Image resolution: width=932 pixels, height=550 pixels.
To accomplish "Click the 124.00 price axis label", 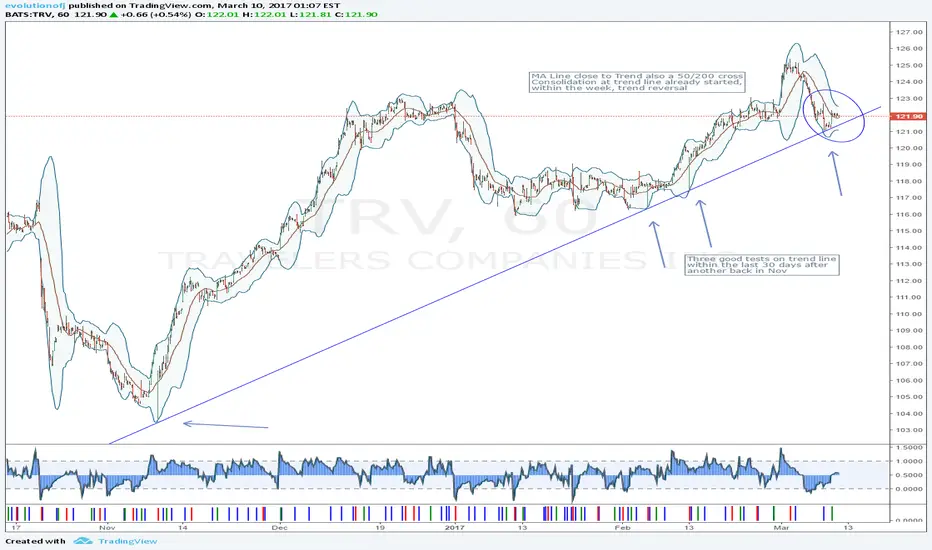I will tap(909, 82).
